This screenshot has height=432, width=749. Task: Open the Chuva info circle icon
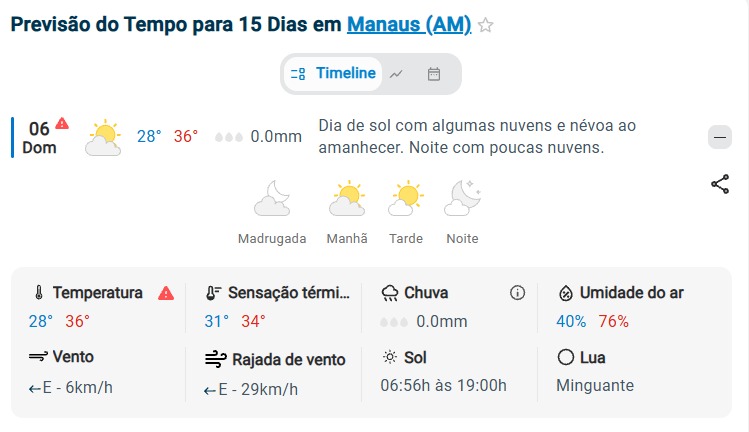(x=517, y=292)
